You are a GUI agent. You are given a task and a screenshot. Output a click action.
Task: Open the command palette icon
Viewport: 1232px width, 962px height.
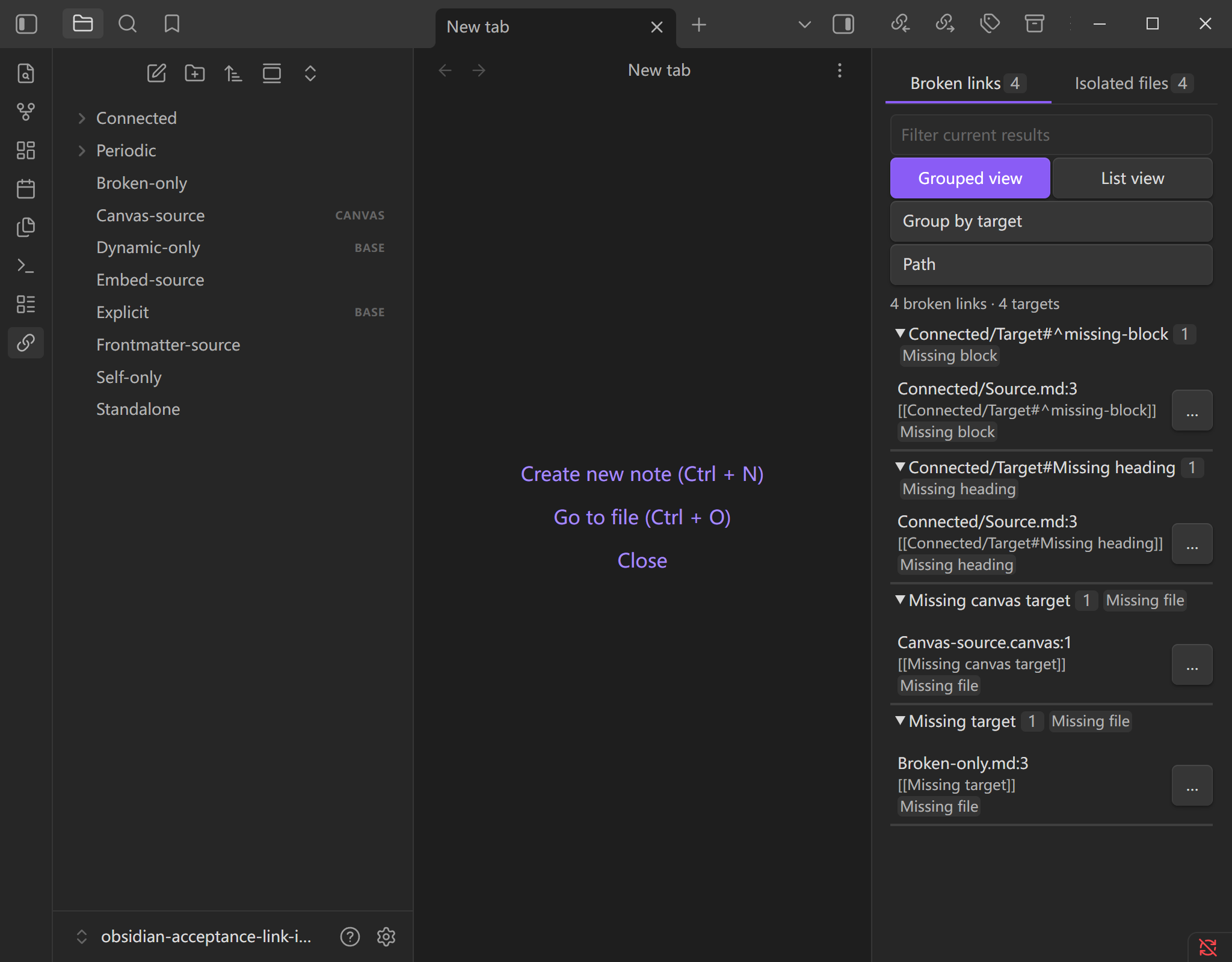click(x=26, y=266)
